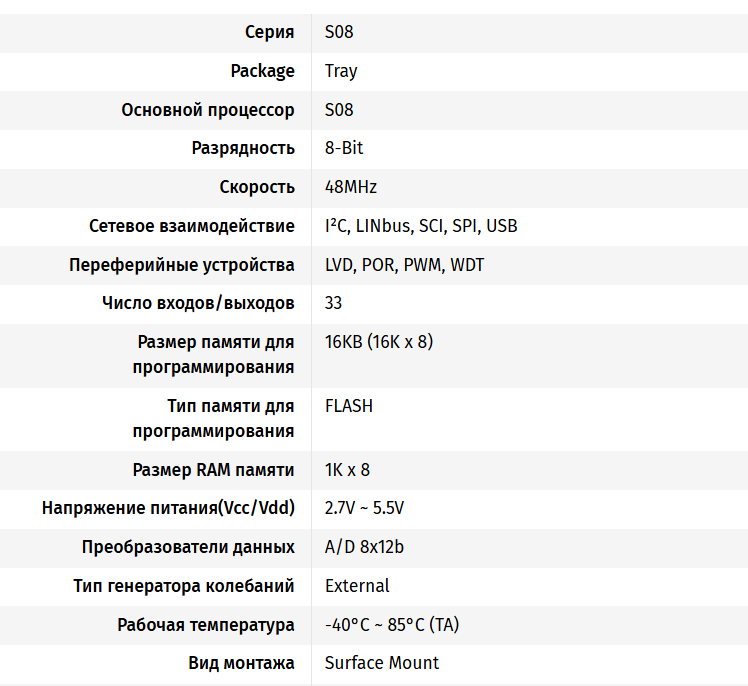
Task: Select the "A/D 8x12b" value
Action: pyautogui.click(x=364, y=547)
